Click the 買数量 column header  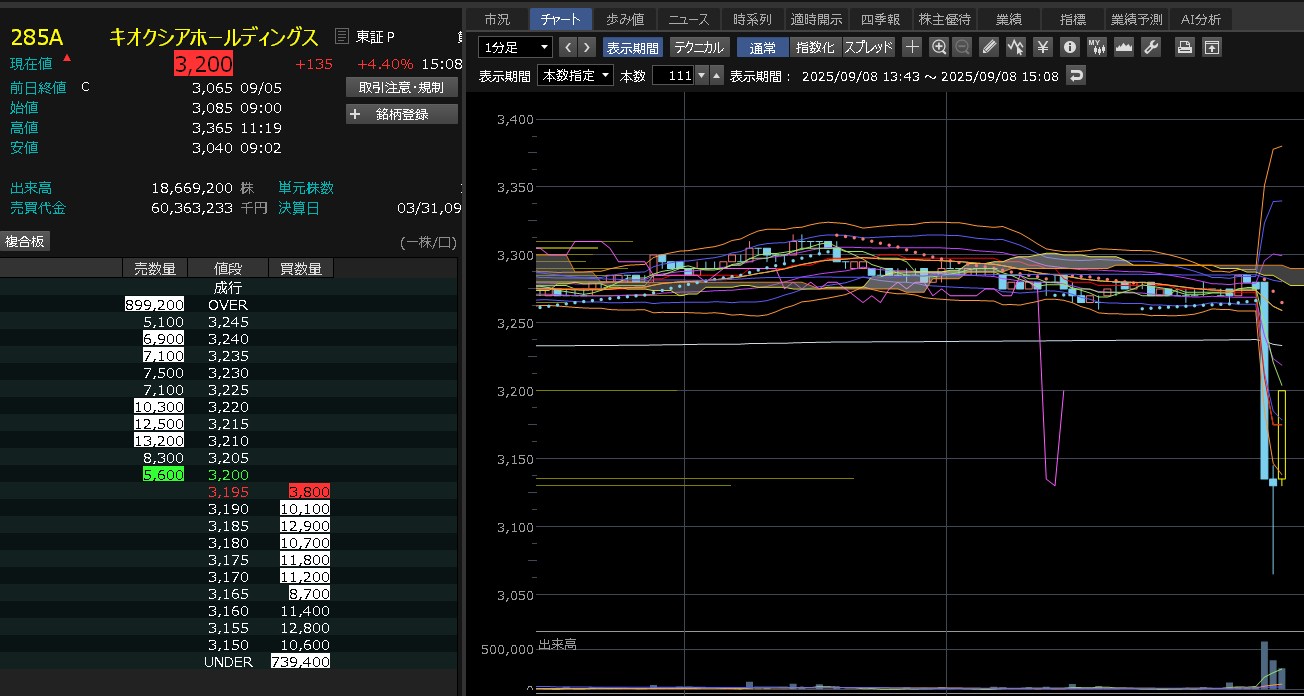[301, 268]
